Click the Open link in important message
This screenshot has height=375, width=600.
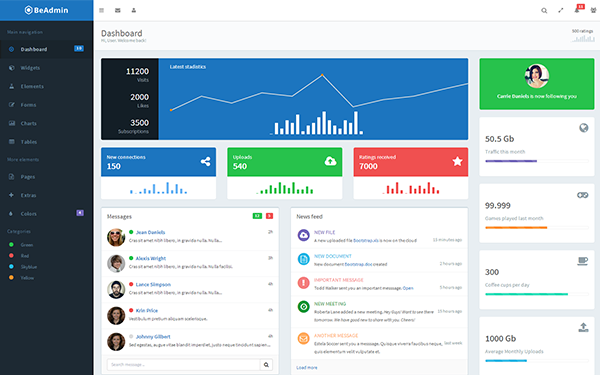click(408, 288)
